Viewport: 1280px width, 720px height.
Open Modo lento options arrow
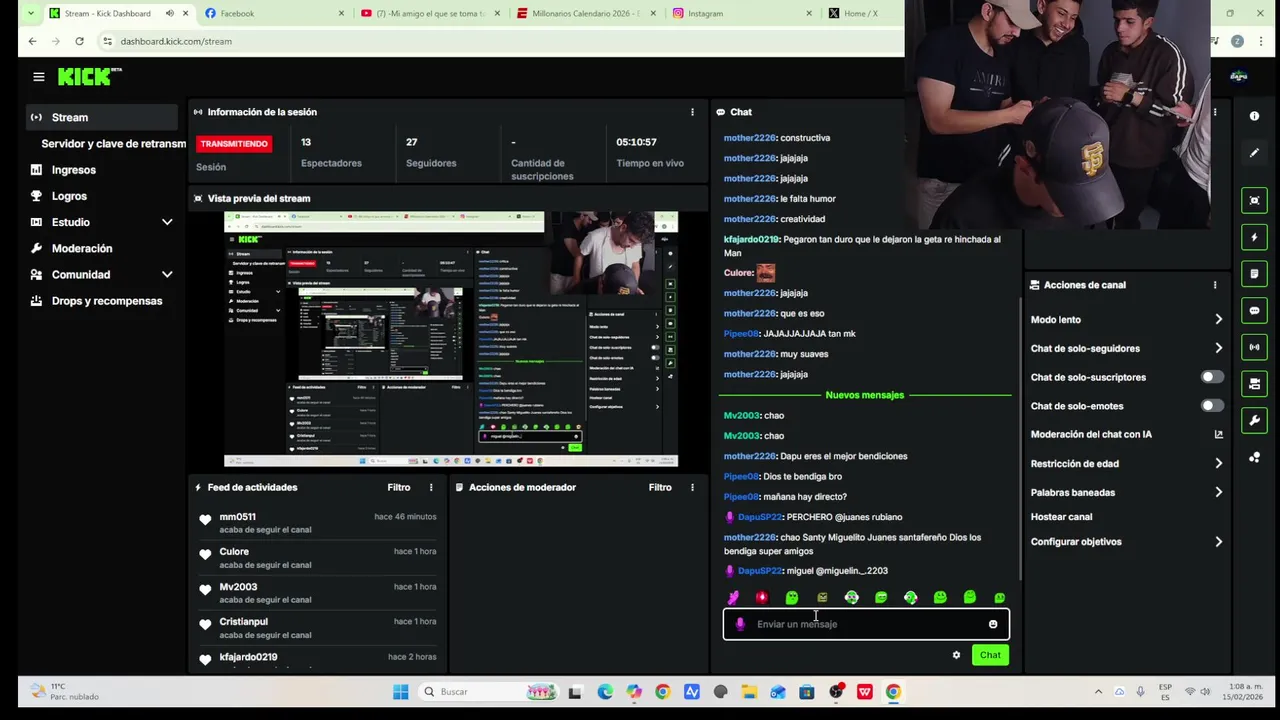1218,320
